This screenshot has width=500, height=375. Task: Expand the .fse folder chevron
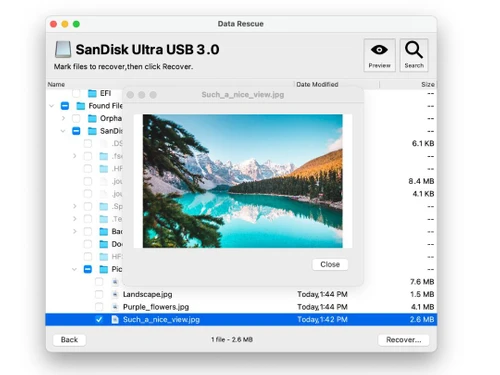tap(75, 156)
